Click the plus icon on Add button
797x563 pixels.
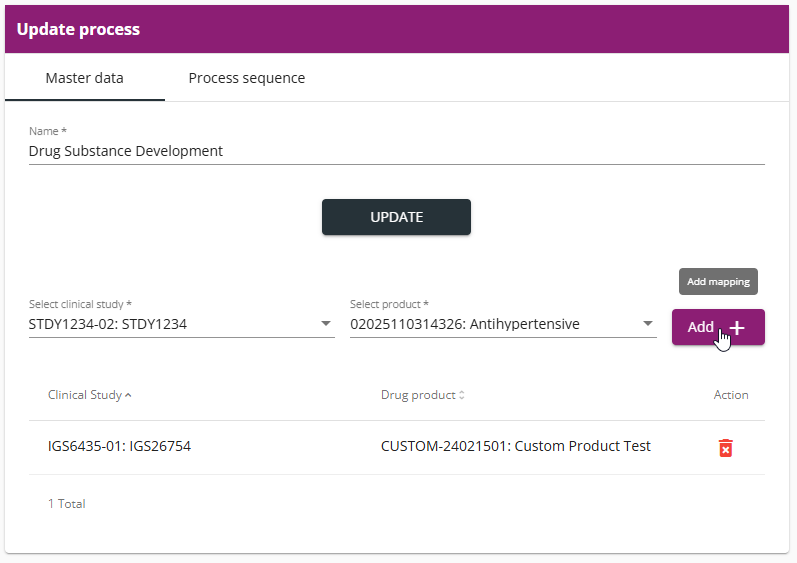737,328
